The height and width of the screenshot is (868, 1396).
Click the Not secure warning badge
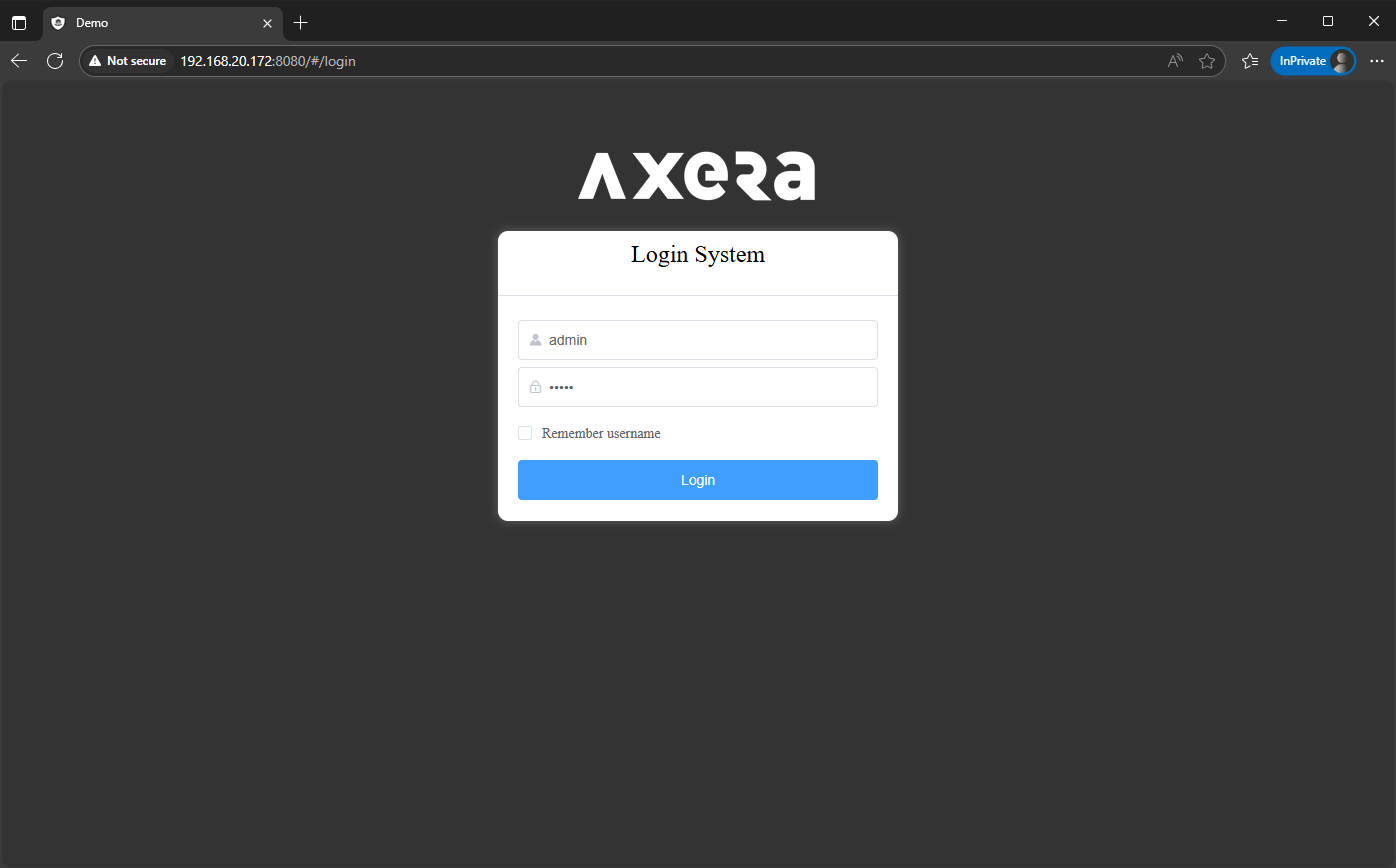tap(127, 61)
